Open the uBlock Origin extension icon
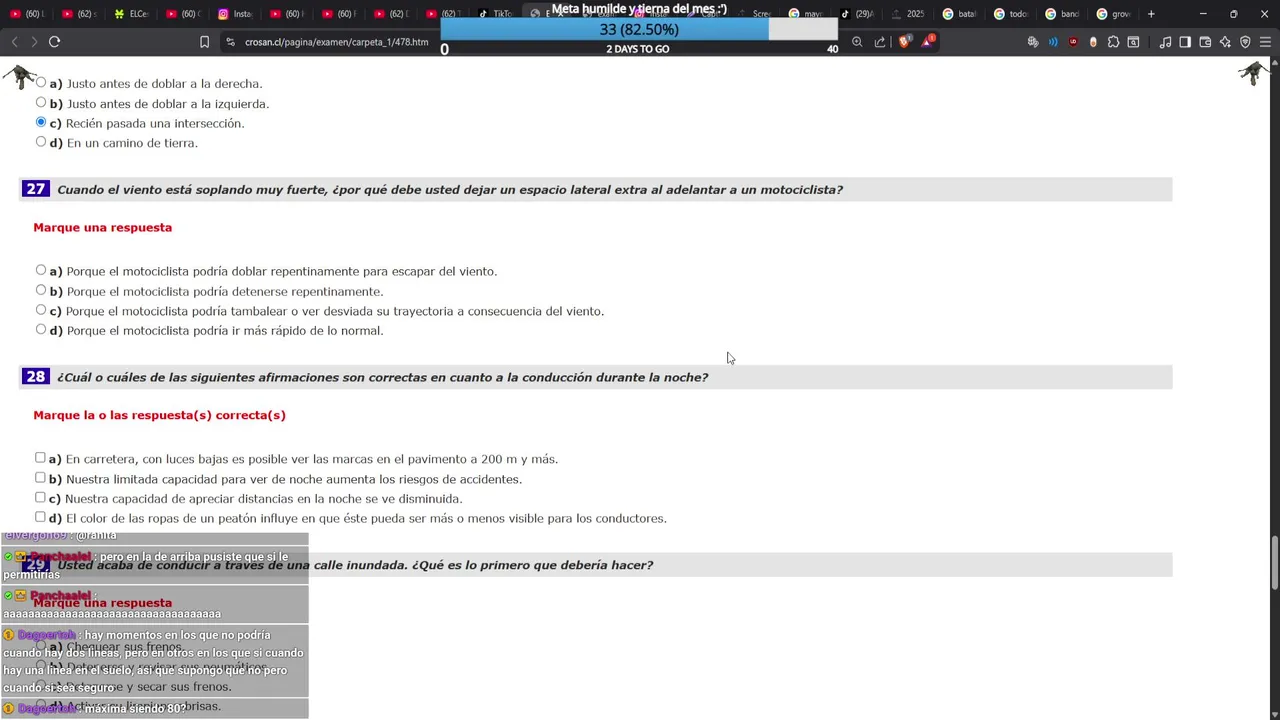This screenshot has width=1280, height=720. (x=1073, y=42)
